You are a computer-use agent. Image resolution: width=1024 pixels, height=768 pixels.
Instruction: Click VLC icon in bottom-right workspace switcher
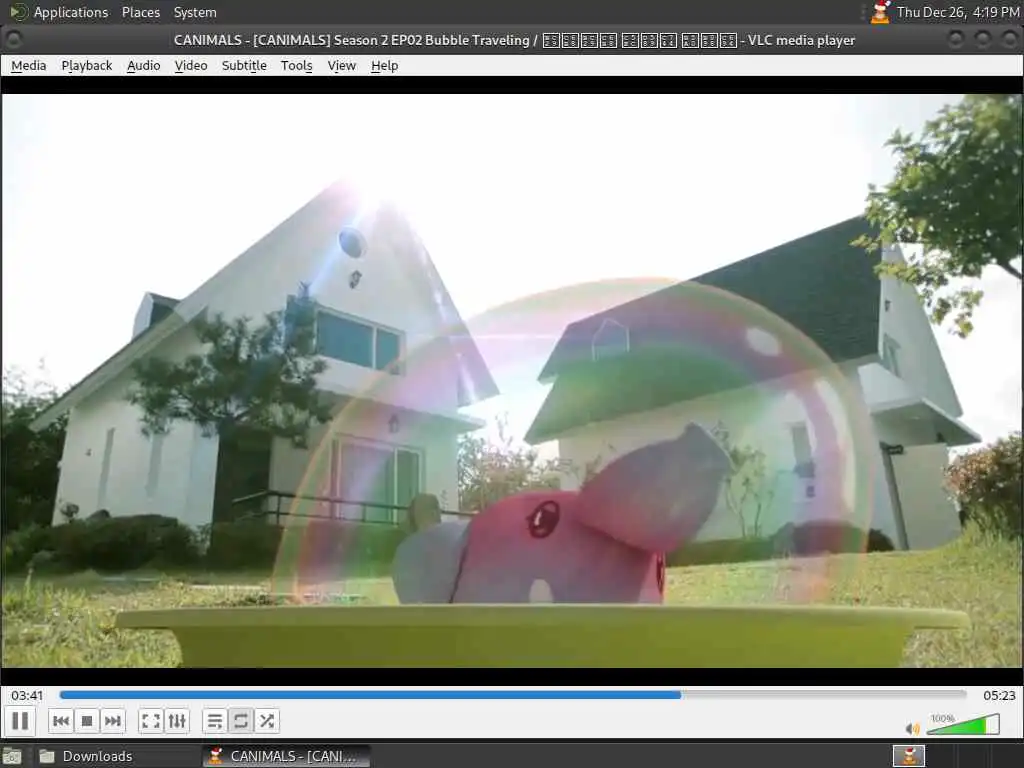click(909, 756)
